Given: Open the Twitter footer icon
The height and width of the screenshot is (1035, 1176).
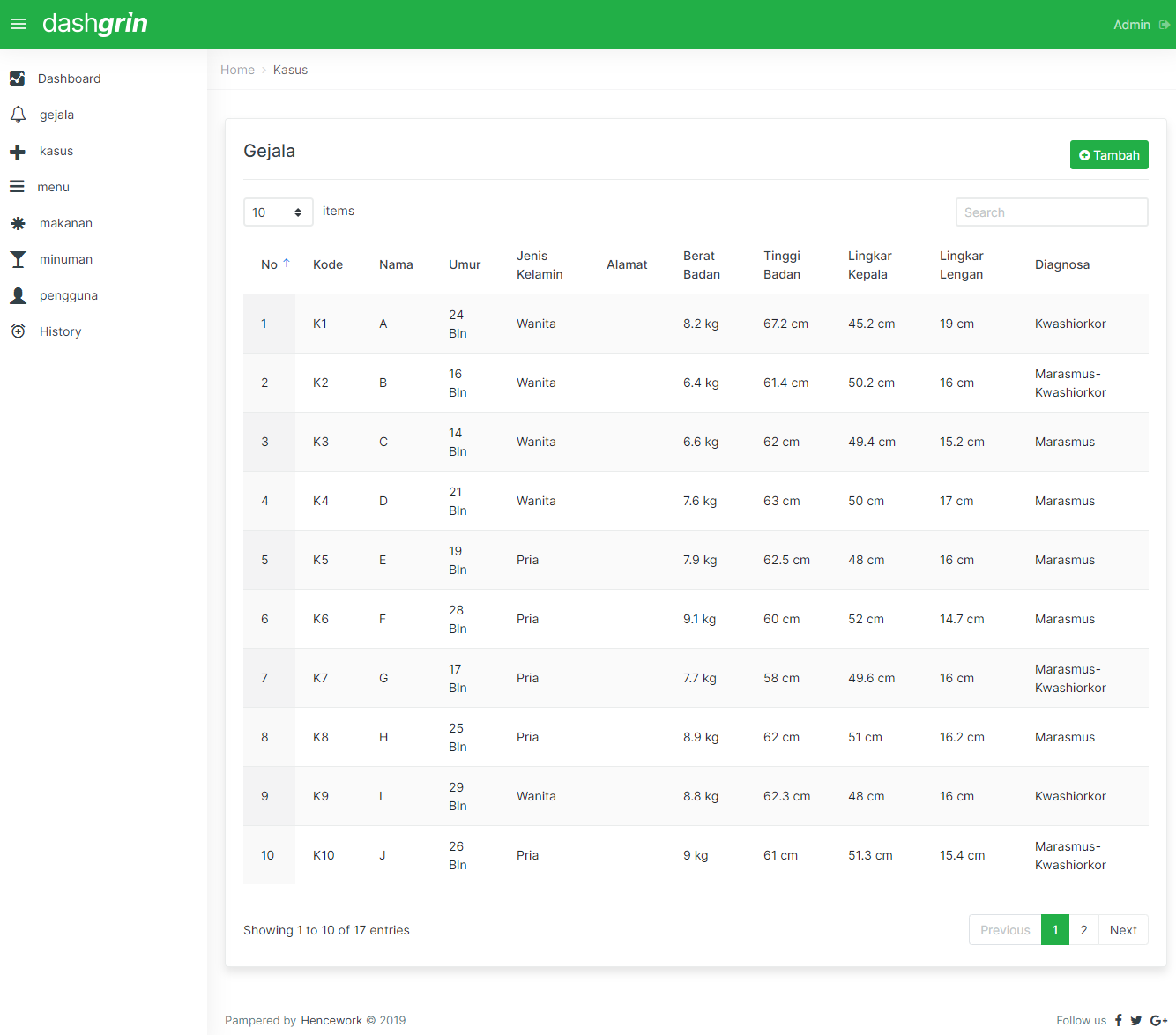Looking at the screenshot, I should 1136,1020.
